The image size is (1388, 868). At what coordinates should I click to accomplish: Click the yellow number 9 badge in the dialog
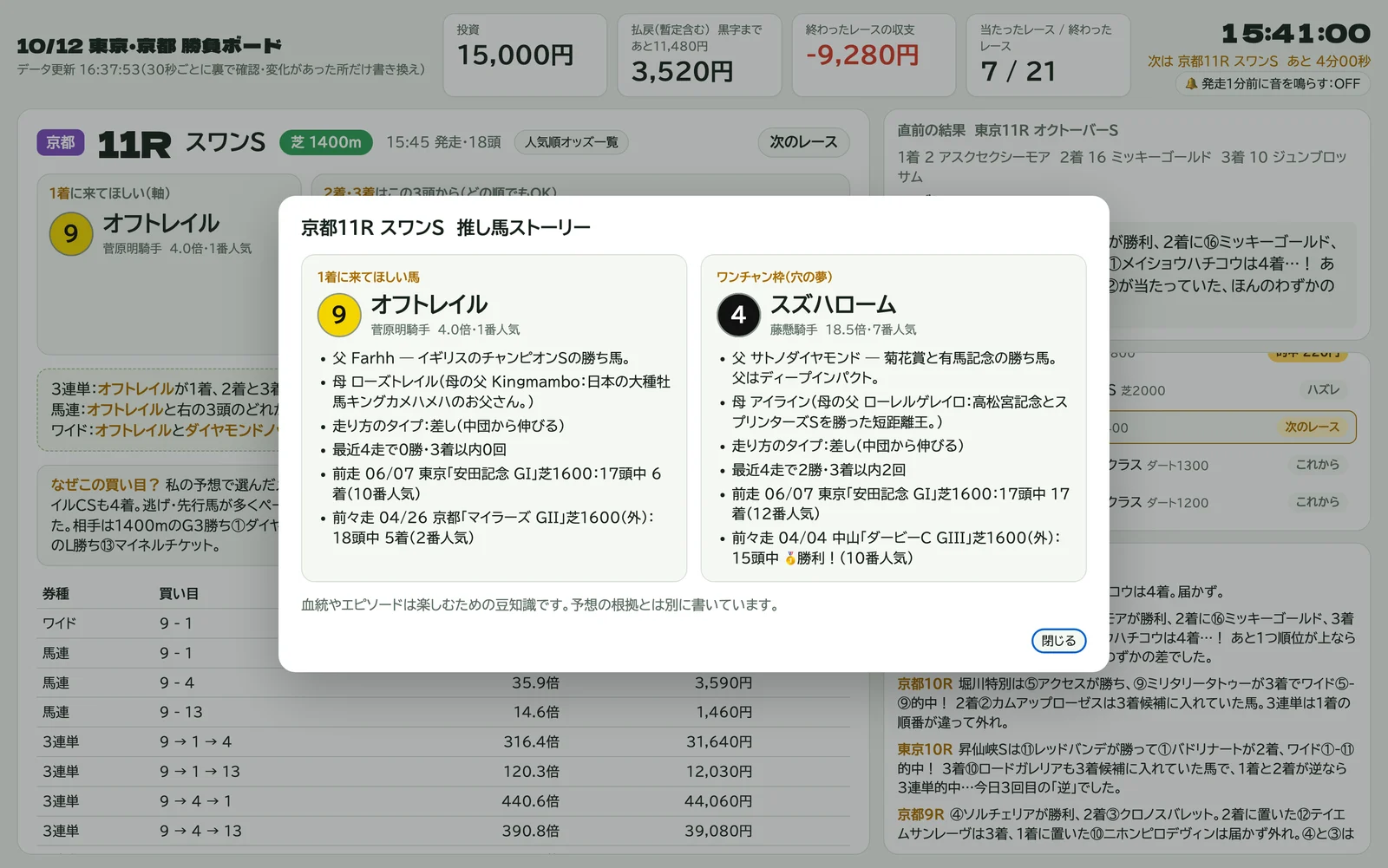tap(339, 315)
